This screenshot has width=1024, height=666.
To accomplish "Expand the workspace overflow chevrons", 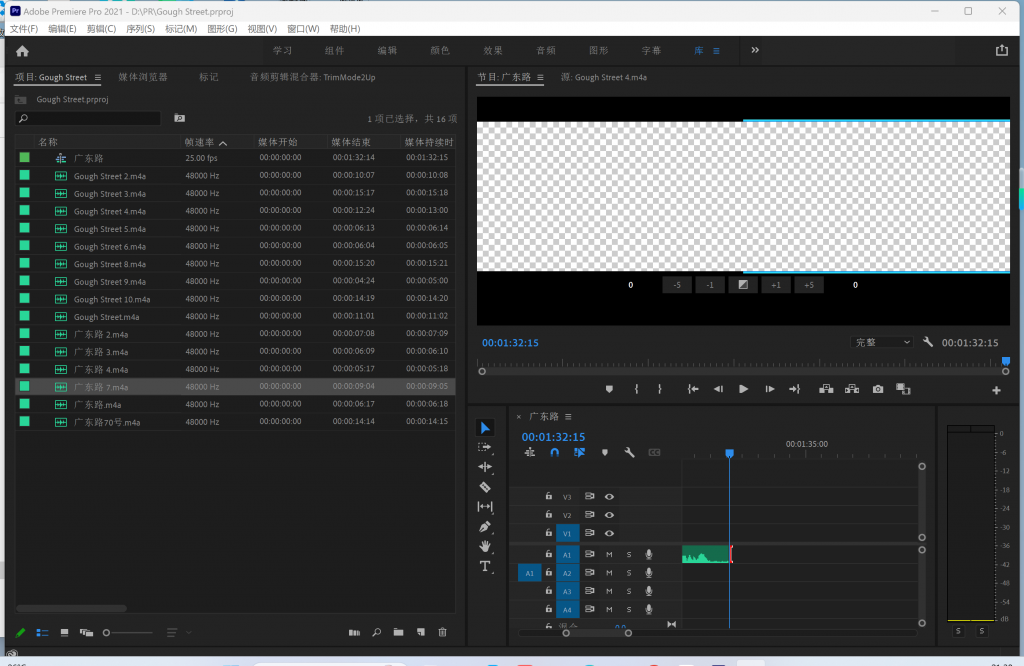I will (755, 50).
